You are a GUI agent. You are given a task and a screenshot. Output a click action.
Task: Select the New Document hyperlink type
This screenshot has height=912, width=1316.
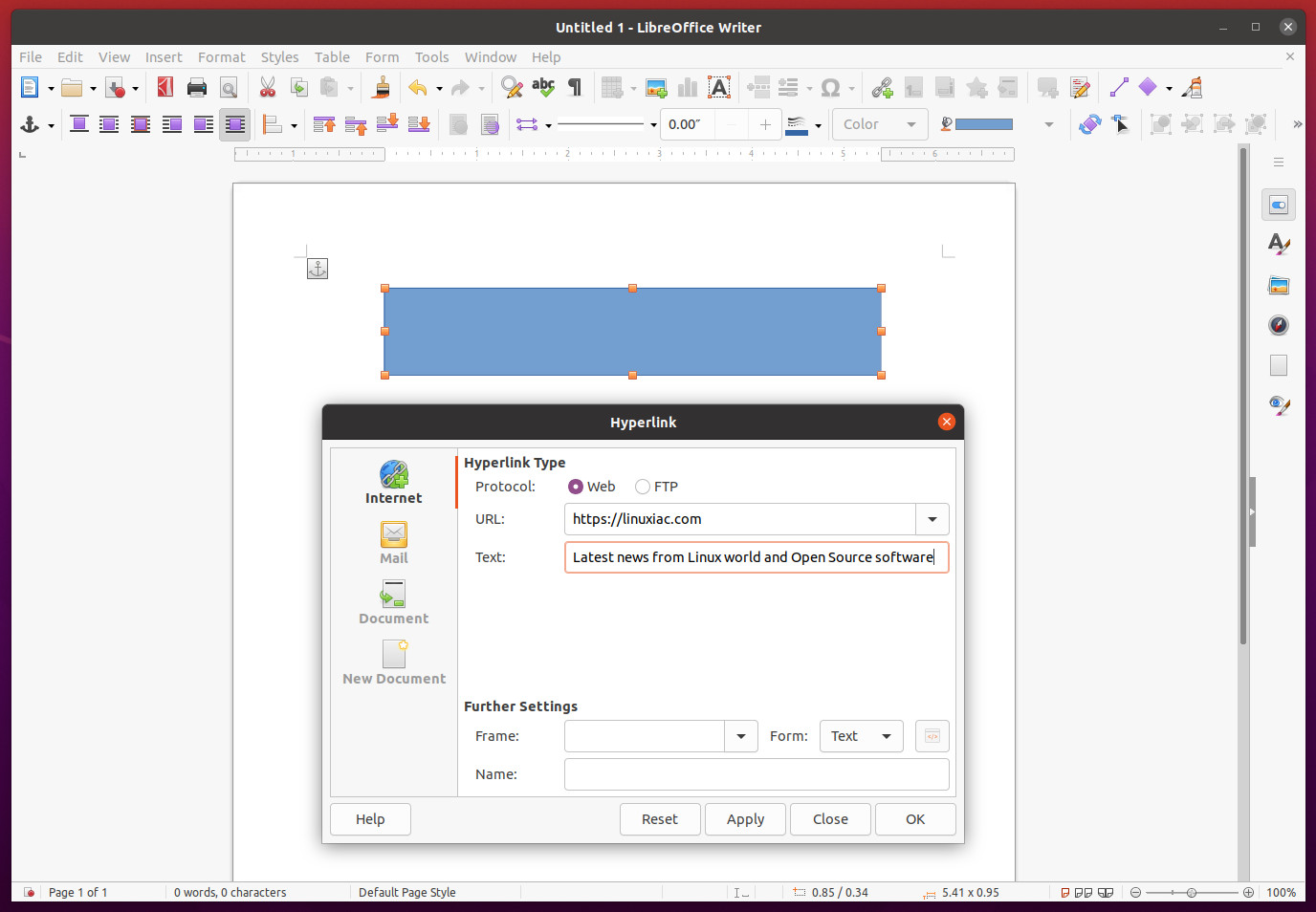(394, 662)
